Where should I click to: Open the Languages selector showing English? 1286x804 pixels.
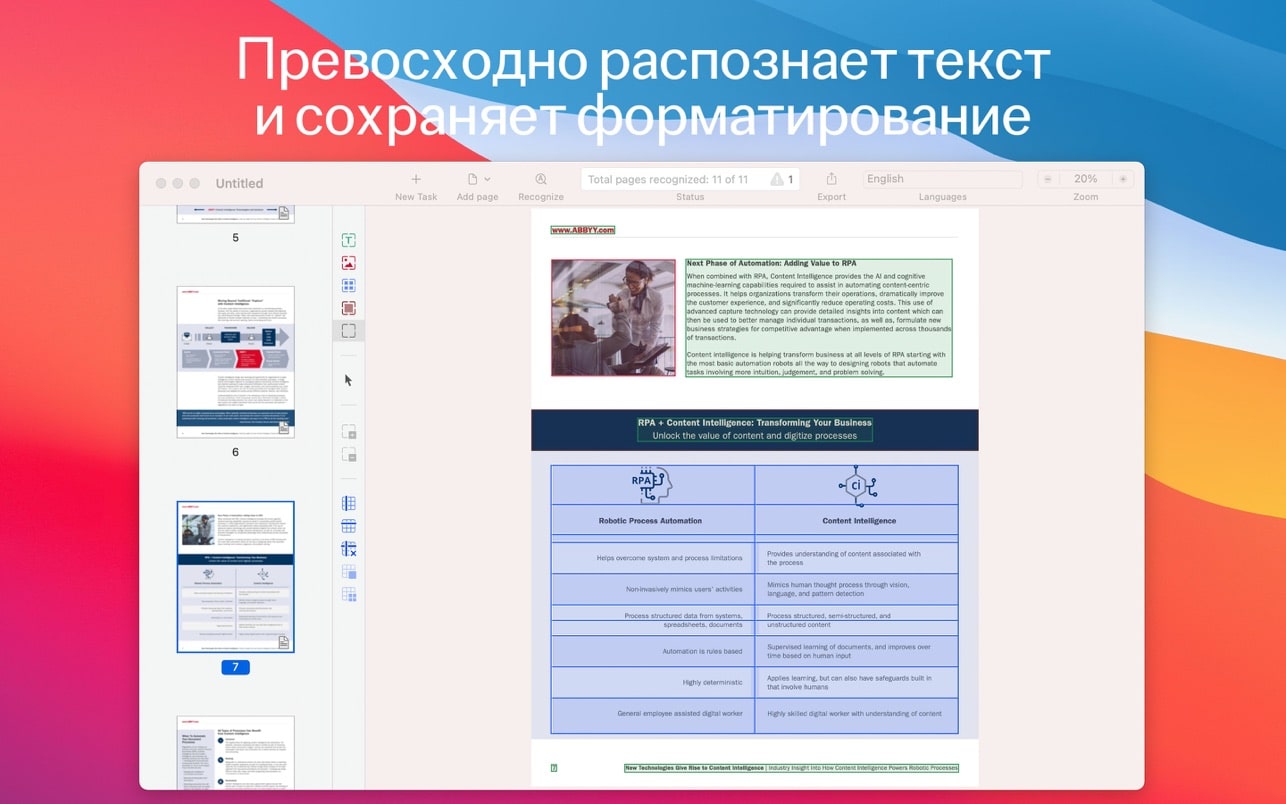point(941,178)
